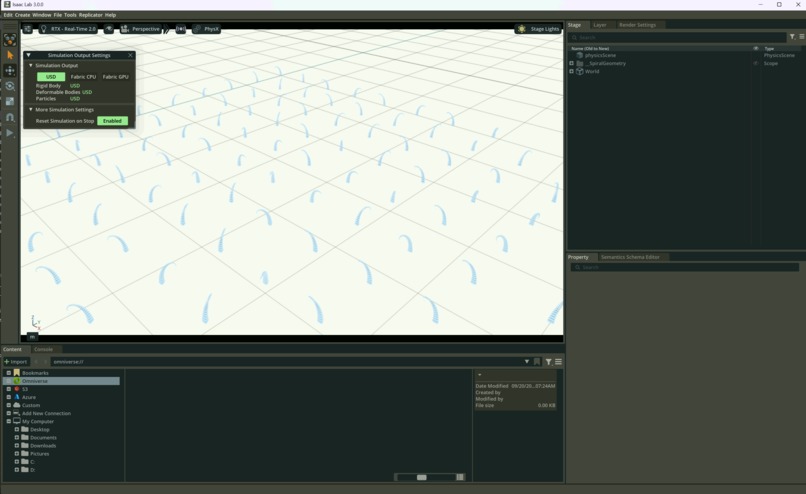Click the viewport streaming waveform icon

[180, 29]
